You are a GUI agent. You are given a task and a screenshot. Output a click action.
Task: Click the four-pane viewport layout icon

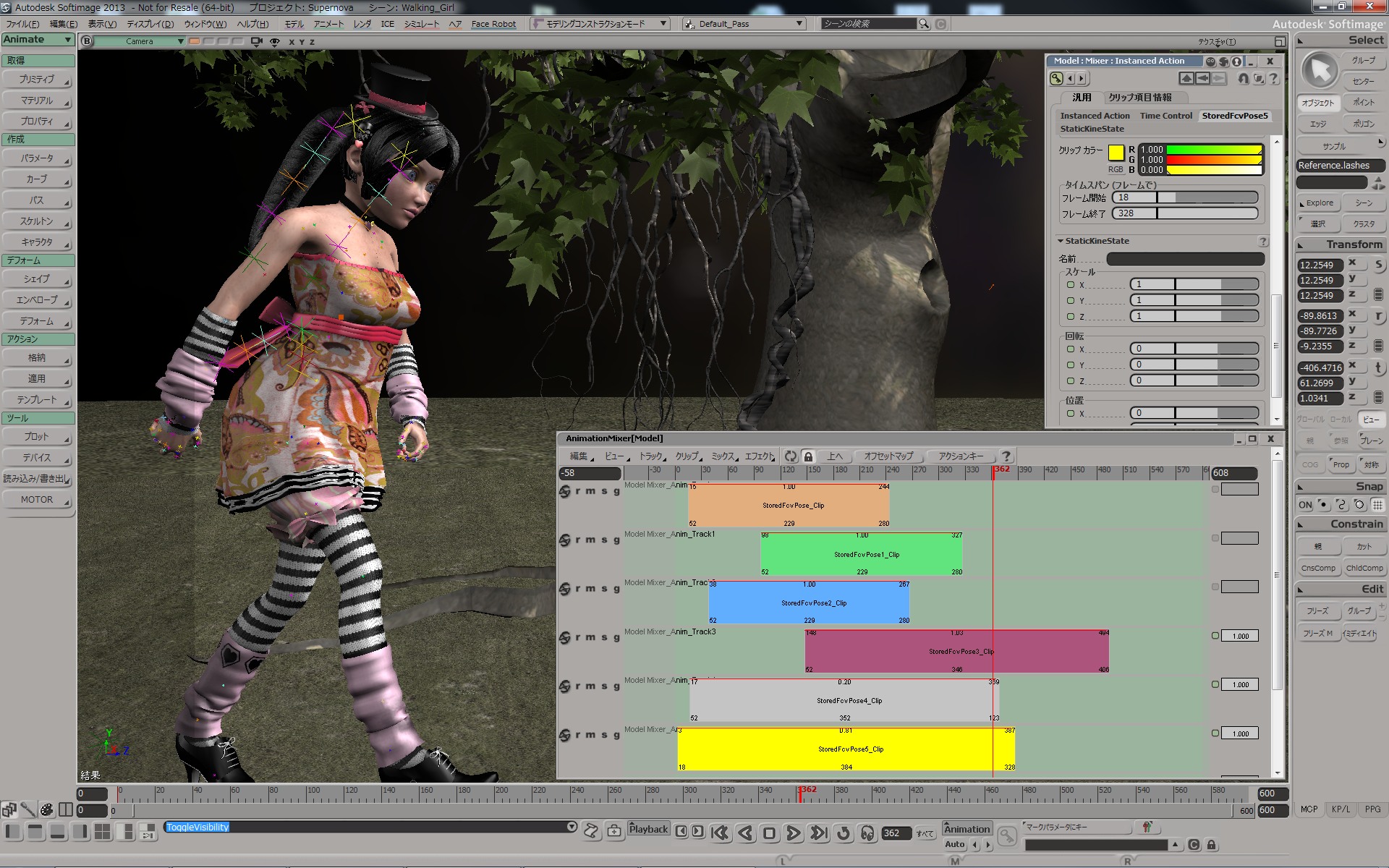103,832
